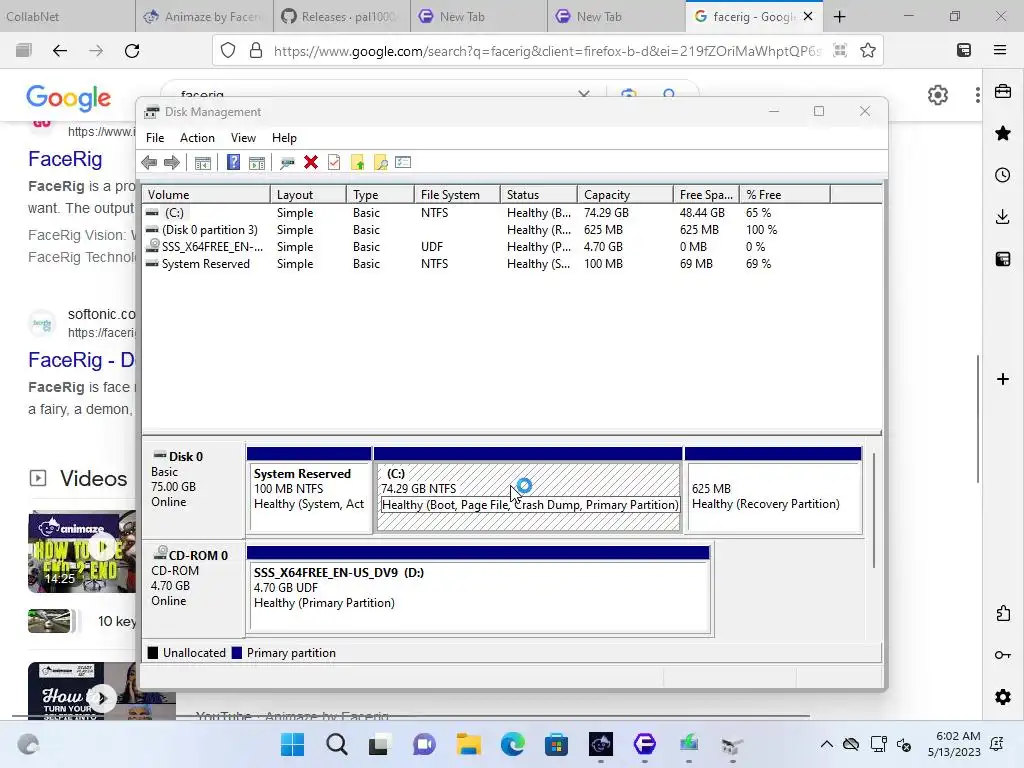Click the red X Delete icon
Image resolution: width=1024 pixels, height=768 pixels.
(311, 163)
